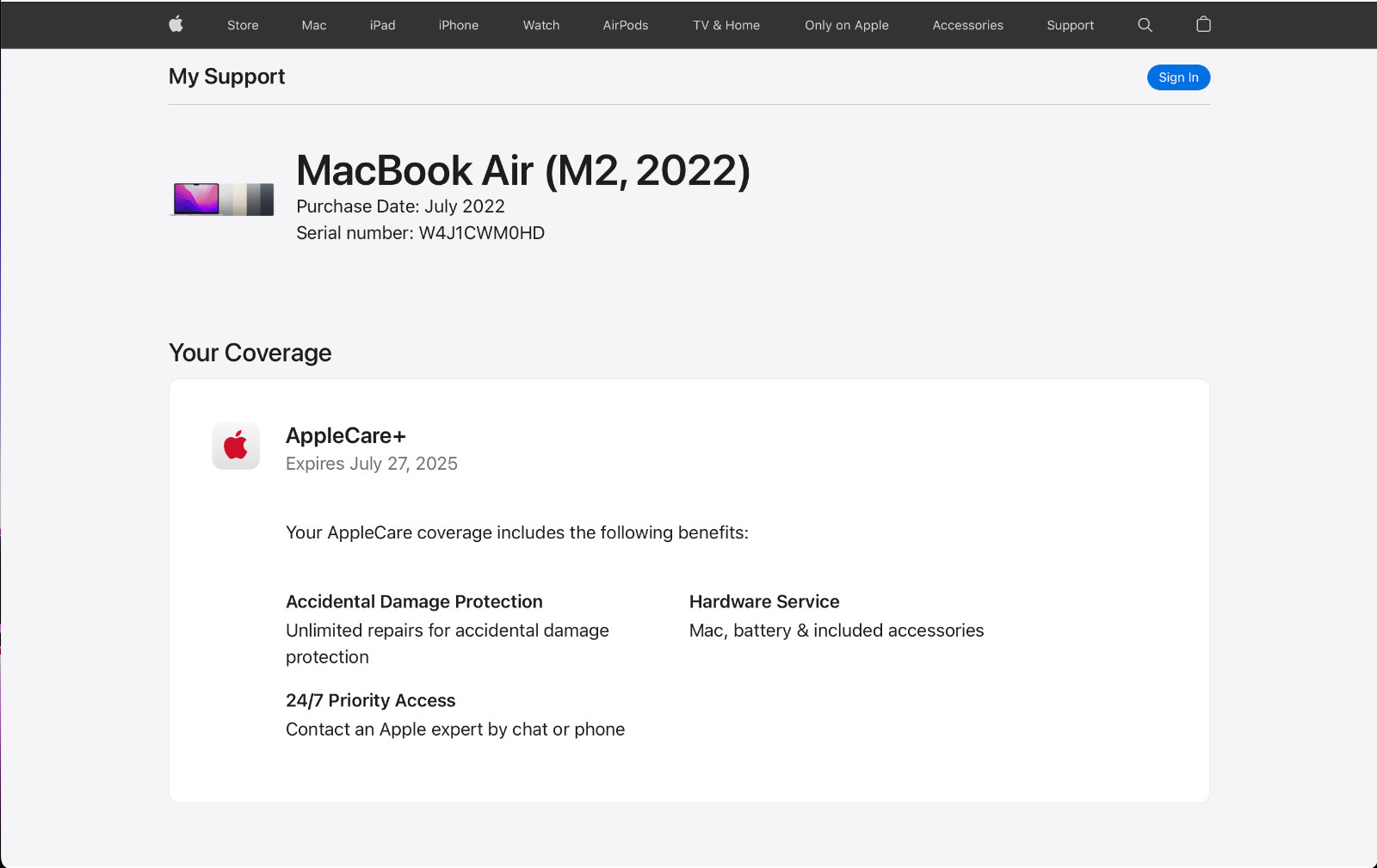The image size is (1377, 868).
Task: Click the AppleCare+ red apple icon
Action: [x=236, y=446]
